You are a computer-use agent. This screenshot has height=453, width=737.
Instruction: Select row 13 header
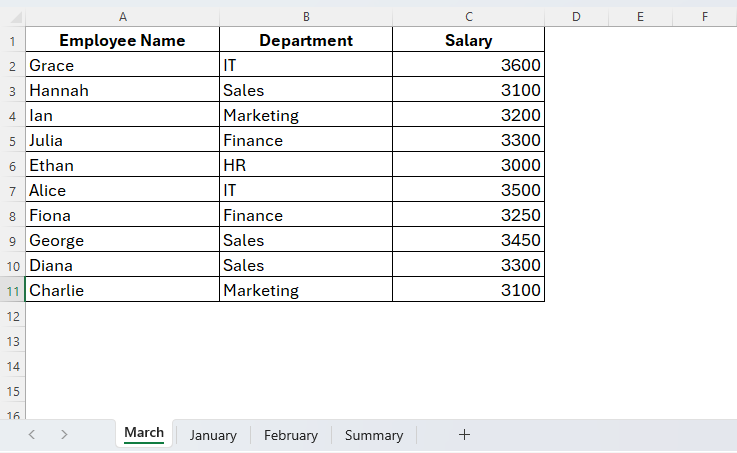(x=13, y=341)
